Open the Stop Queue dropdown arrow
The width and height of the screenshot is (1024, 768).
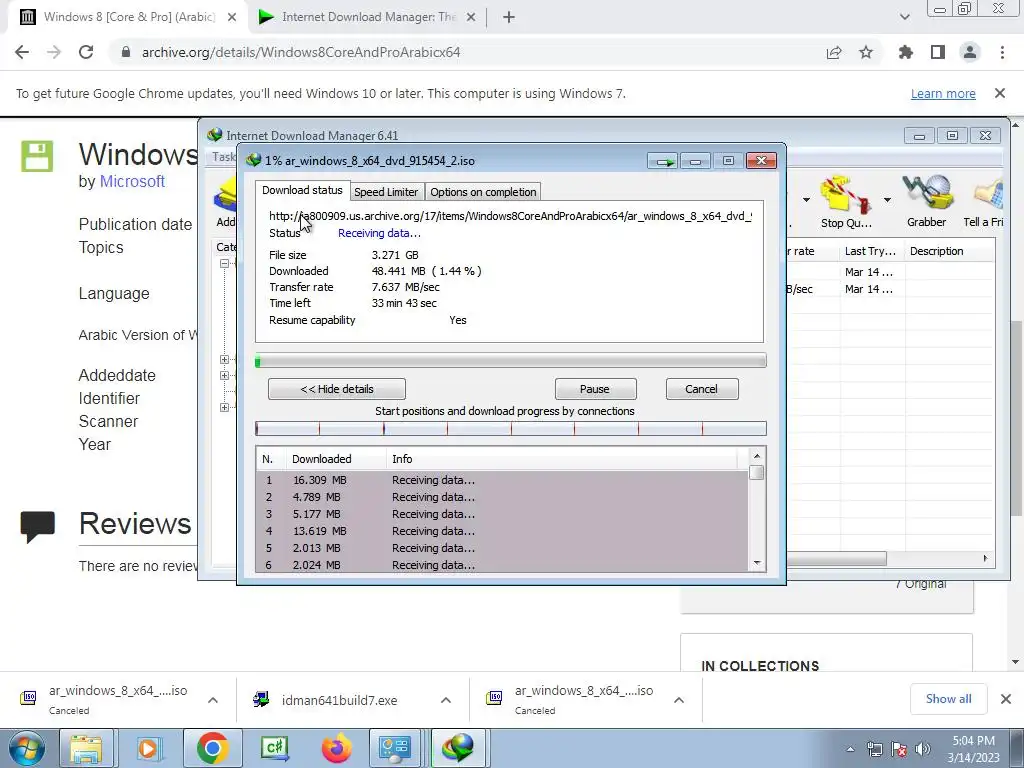888,200
